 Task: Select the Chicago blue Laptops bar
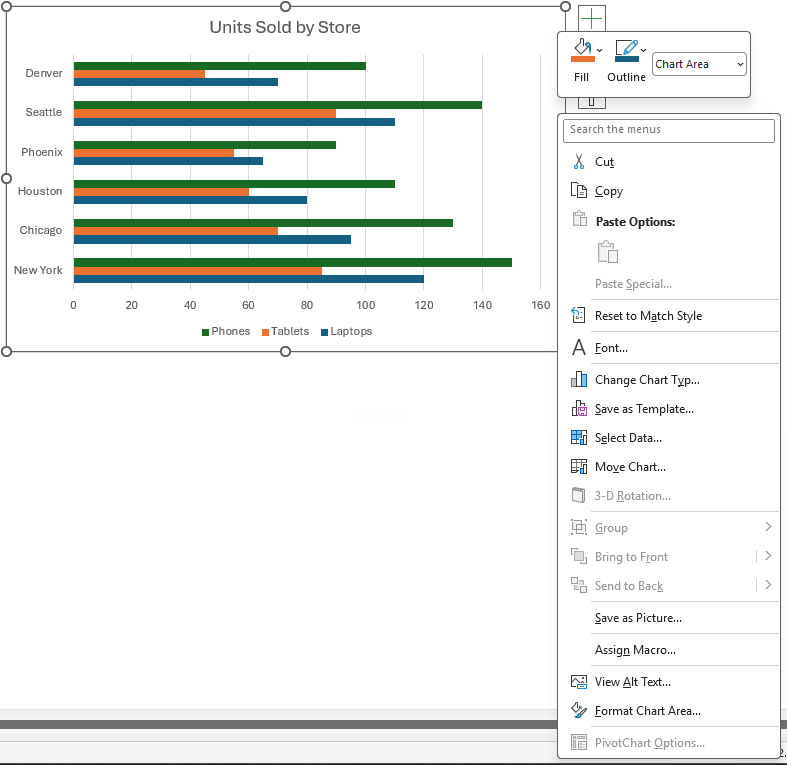click(212, 239)
